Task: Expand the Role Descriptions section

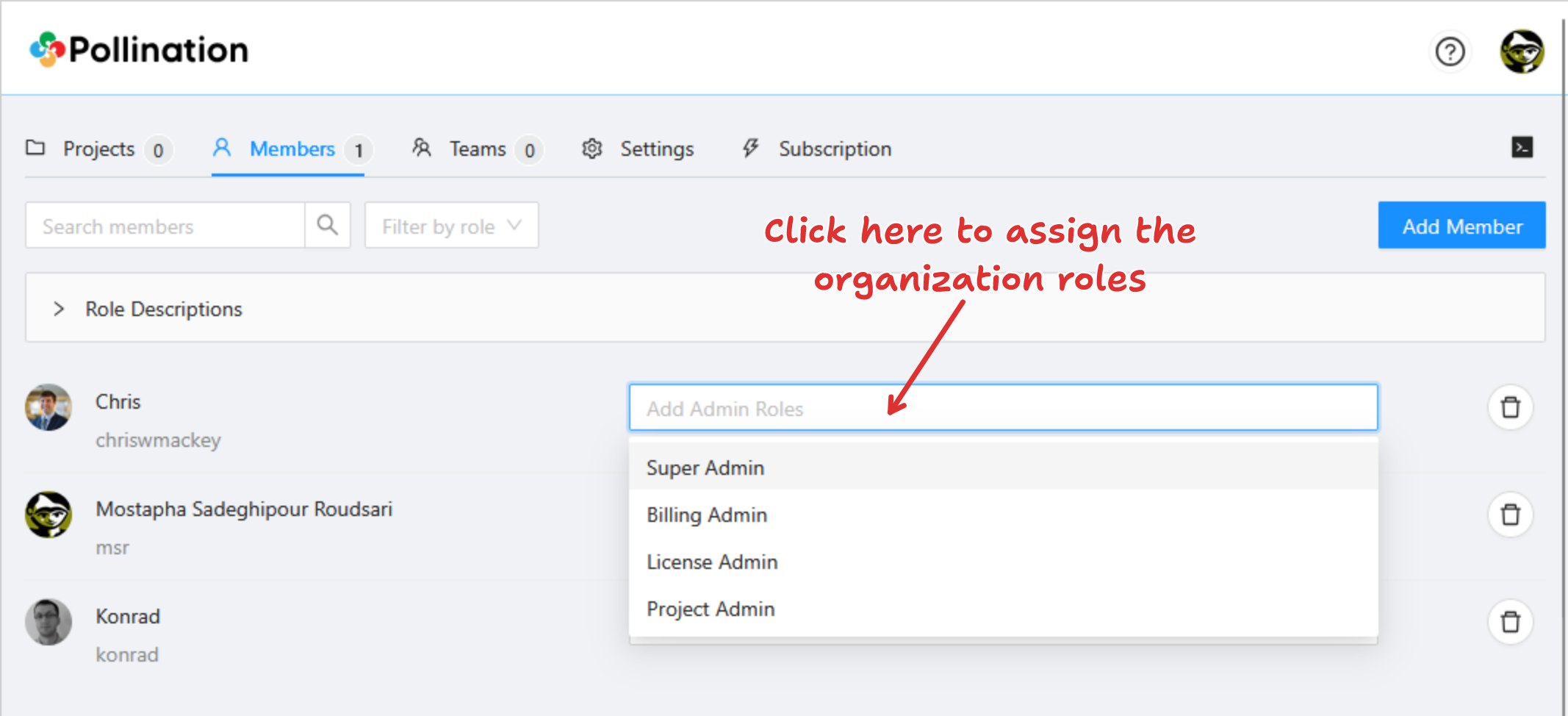Action: [163, 309]
